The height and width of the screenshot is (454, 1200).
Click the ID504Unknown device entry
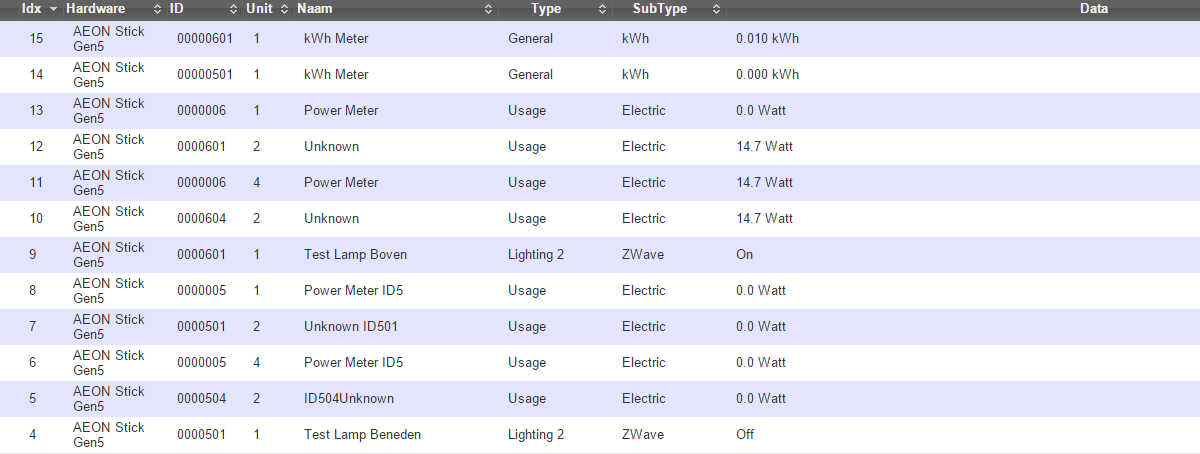[349, 399]
